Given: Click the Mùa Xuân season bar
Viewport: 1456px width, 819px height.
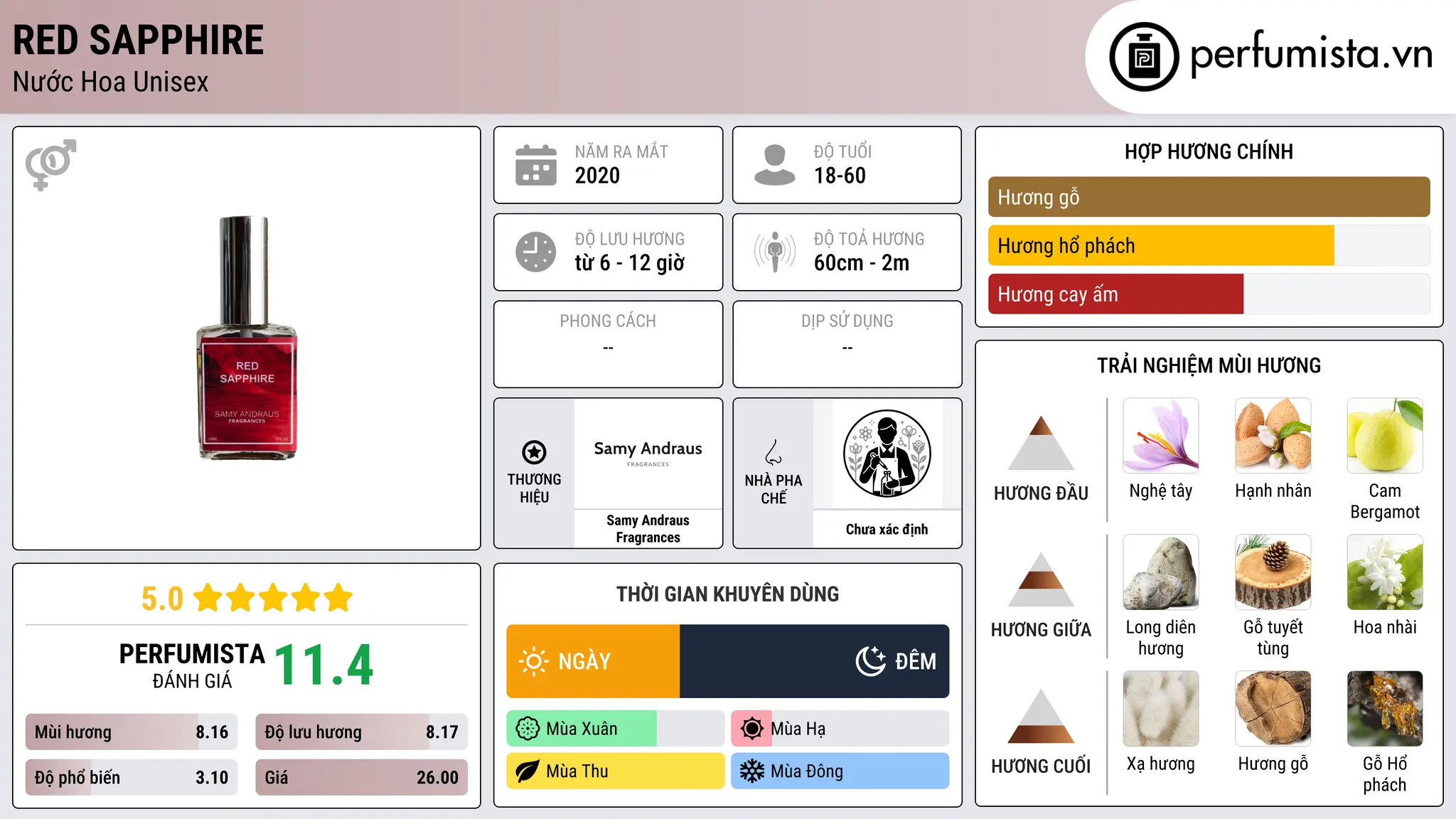Looking at the screenshot, I should pyautogui.click(x=615, y=729).
